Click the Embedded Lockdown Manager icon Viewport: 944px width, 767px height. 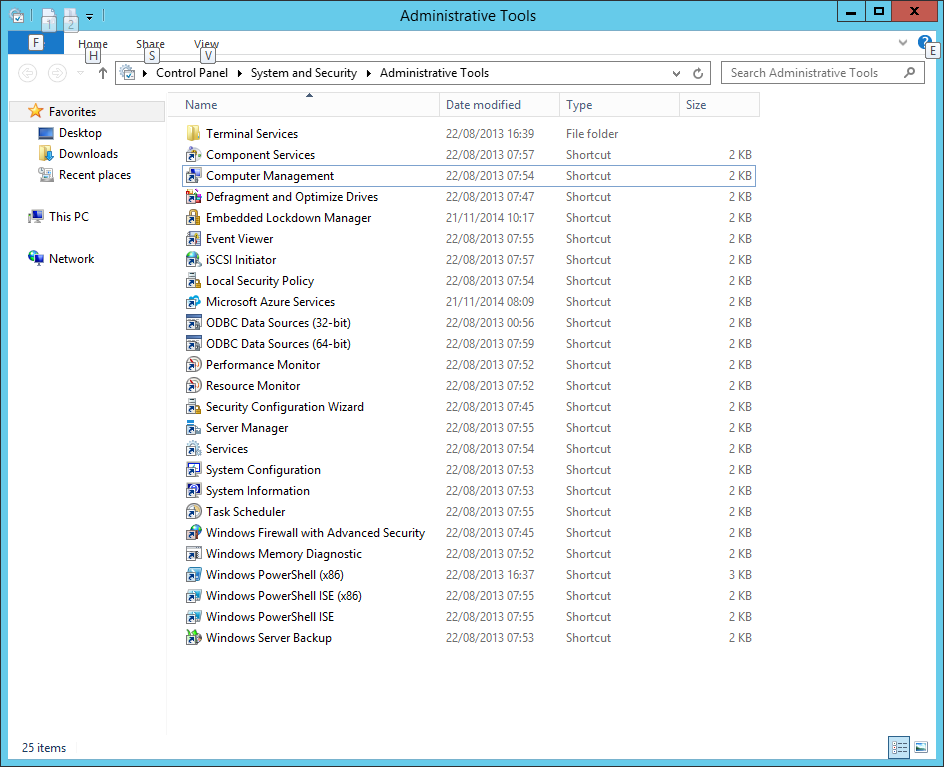tap(194, 218)
